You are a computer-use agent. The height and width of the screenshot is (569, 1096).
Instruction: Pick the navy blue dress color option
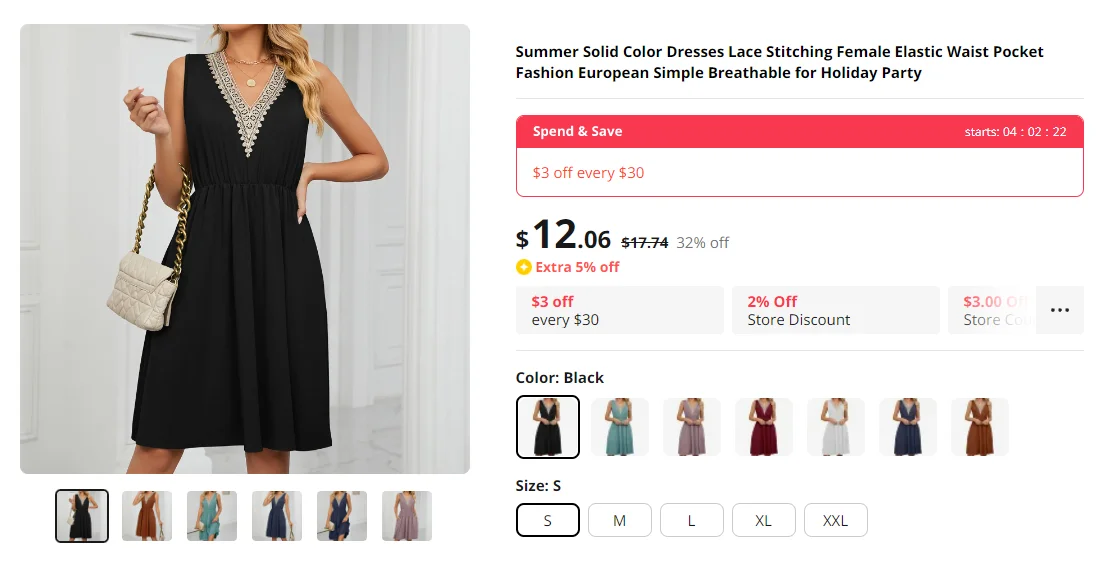(x=908, y=427)
